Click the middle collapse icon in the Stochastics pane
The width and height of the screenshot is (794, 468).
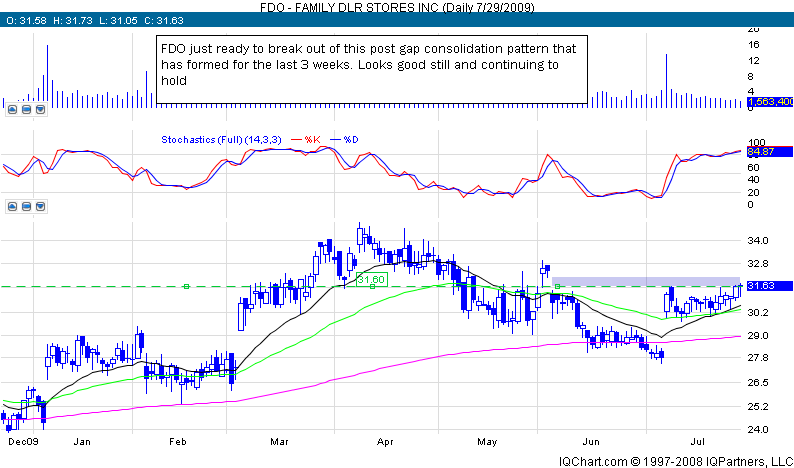[x=25, y=207]
